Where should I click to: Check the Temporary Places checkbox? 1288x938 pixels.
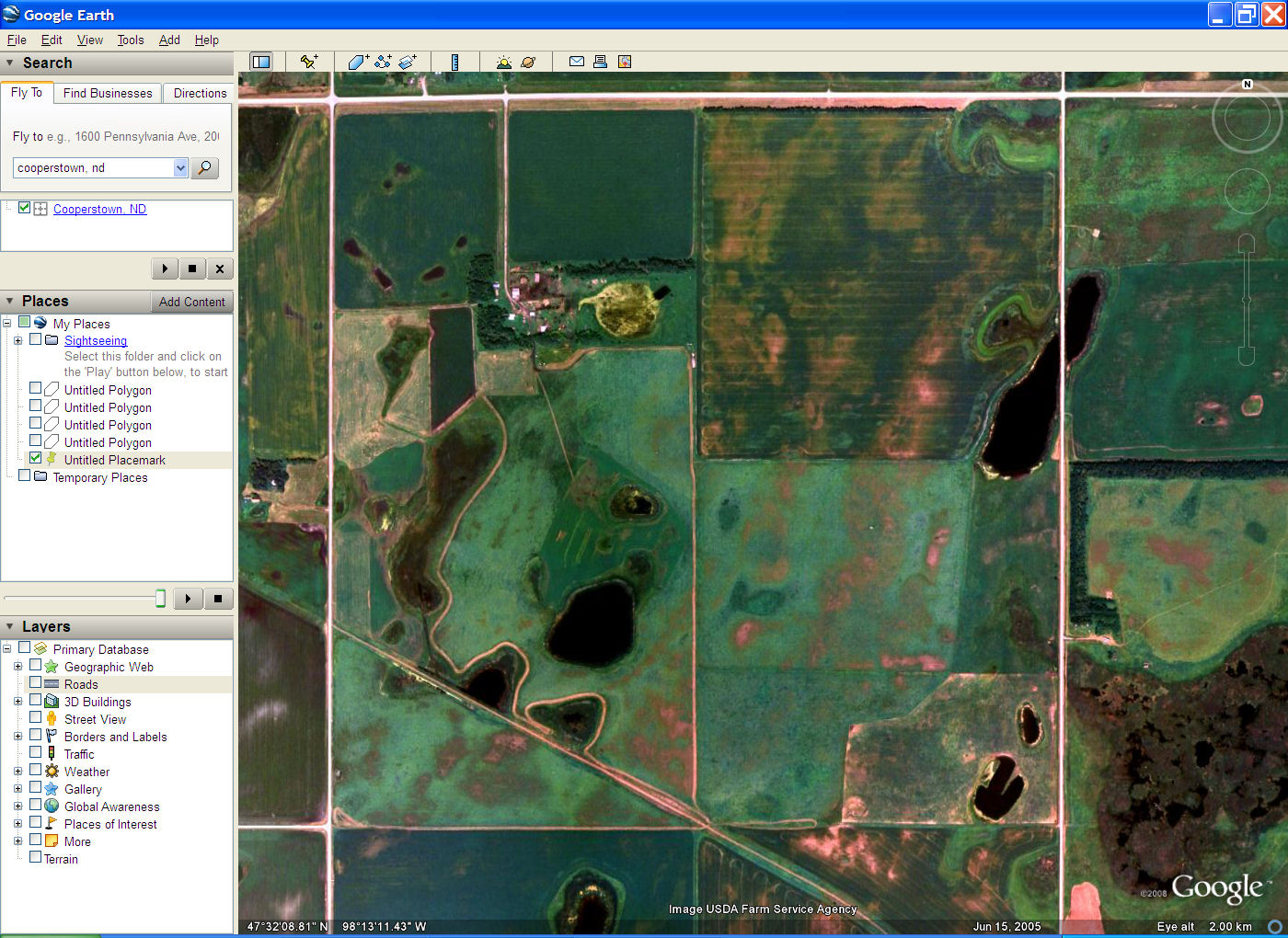pos(25,475)
